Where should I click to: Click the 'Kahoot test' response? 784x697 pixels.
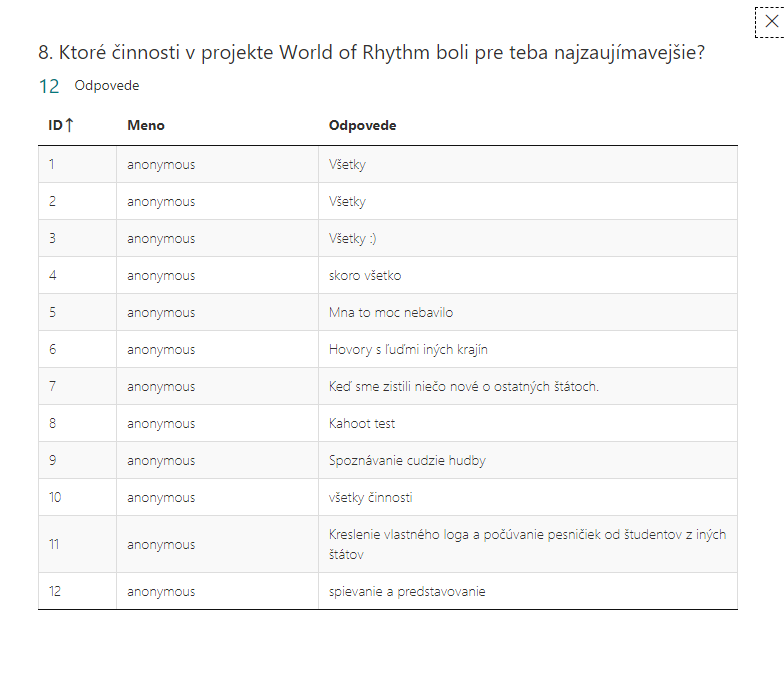click(x=362, y=424)
